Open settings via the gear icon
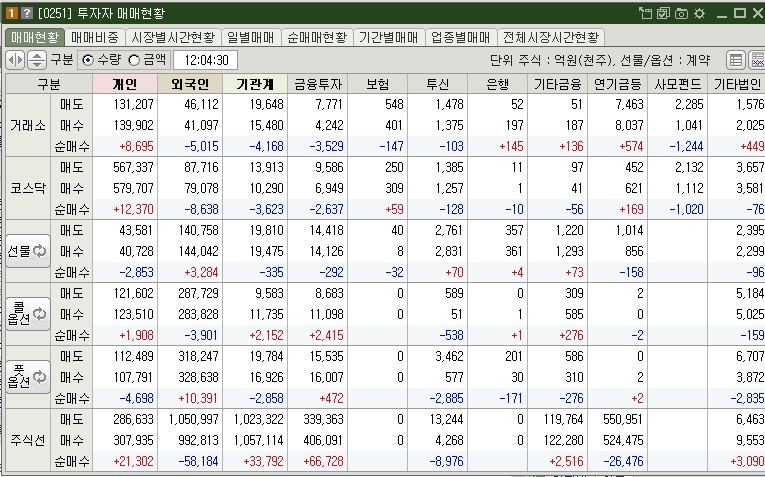The image size is (765, 477). (x=700, y=13)
